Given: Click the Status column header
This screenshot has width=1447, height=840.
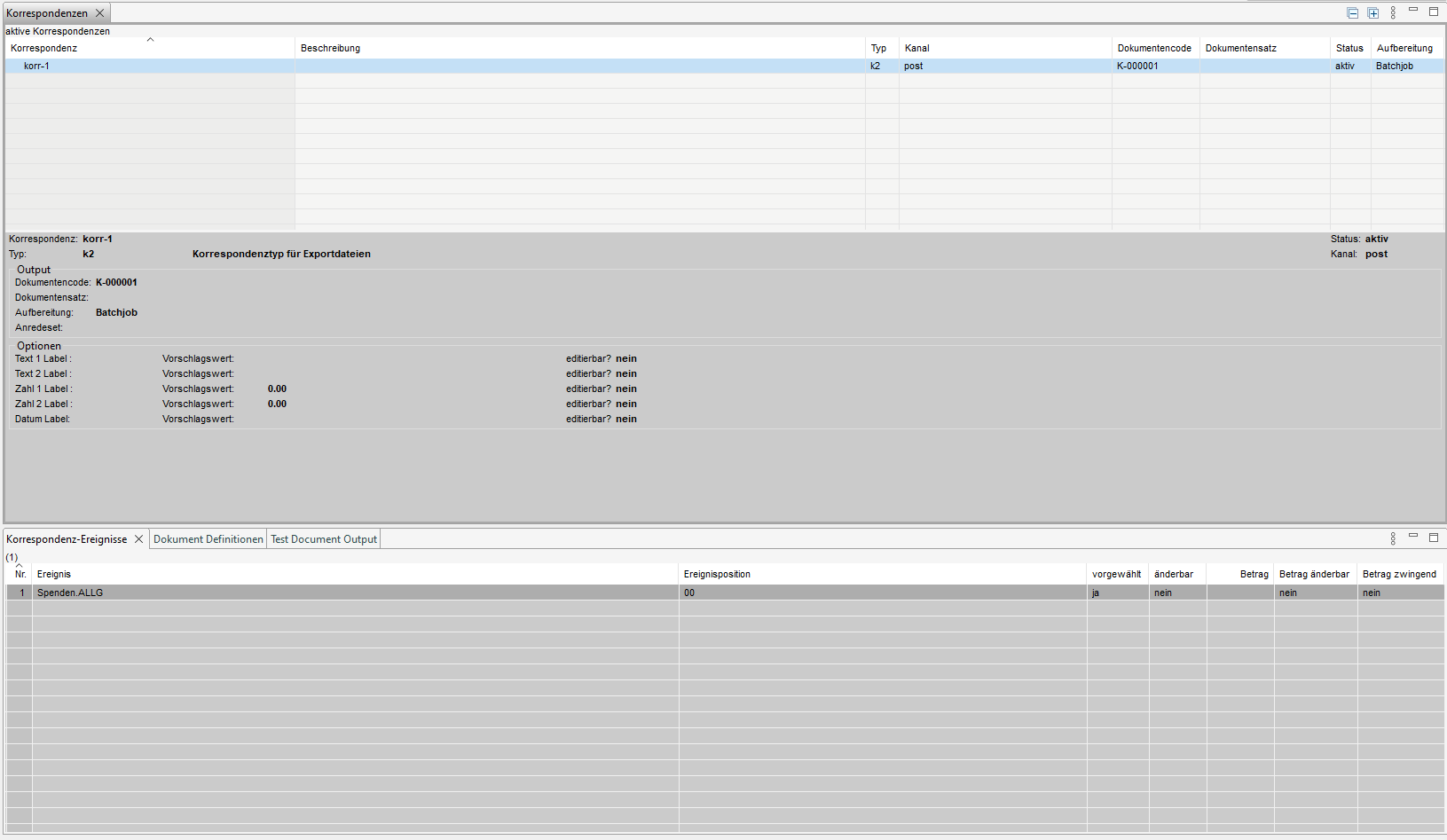Looking at the screenshot, I should (x=1349, y=48).
